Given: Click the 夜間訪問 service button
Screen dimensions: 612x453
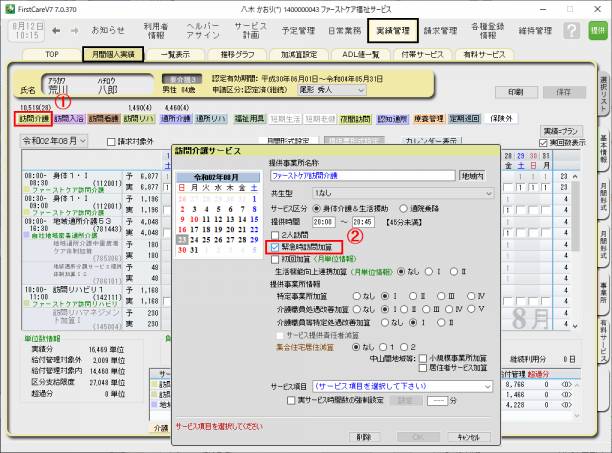Looking at the screenshot, I should click(358, 118).
